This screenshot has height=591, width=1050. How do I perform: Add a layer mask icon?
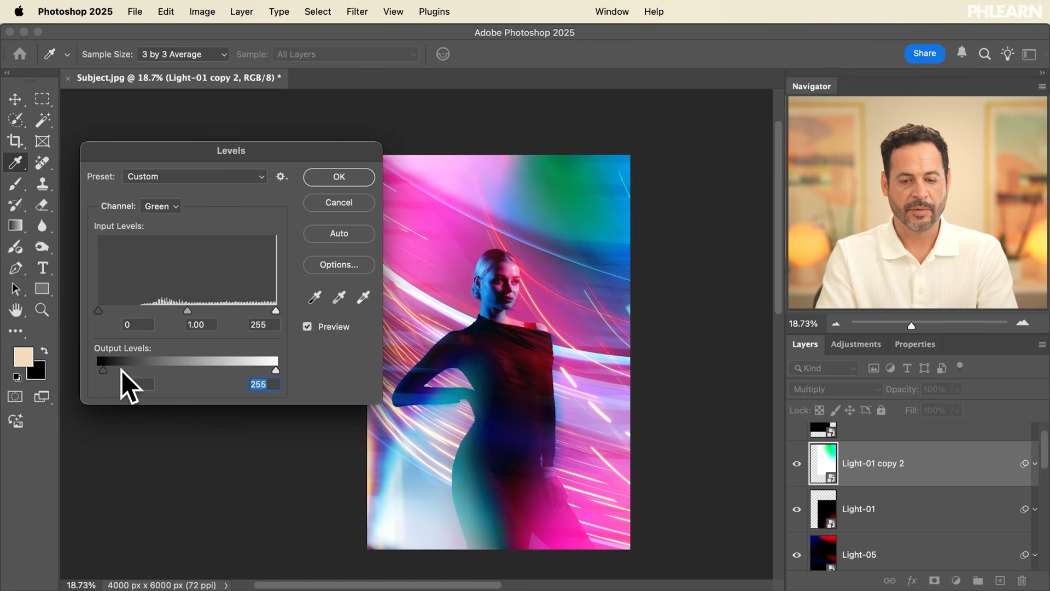tap(933, 581)
